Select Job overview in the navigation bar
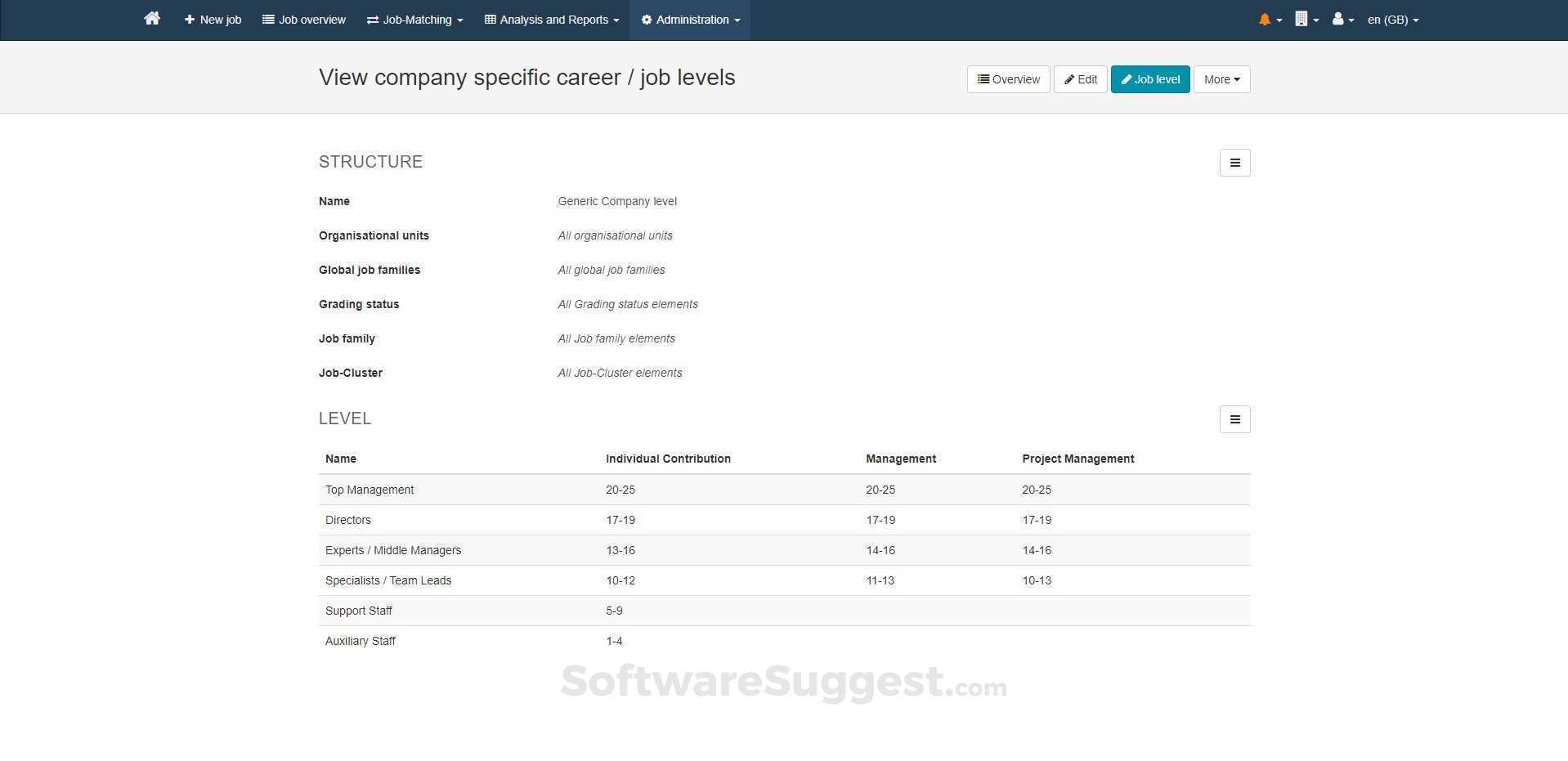This screenshot has height=761, width=1568. coord(303,19)
